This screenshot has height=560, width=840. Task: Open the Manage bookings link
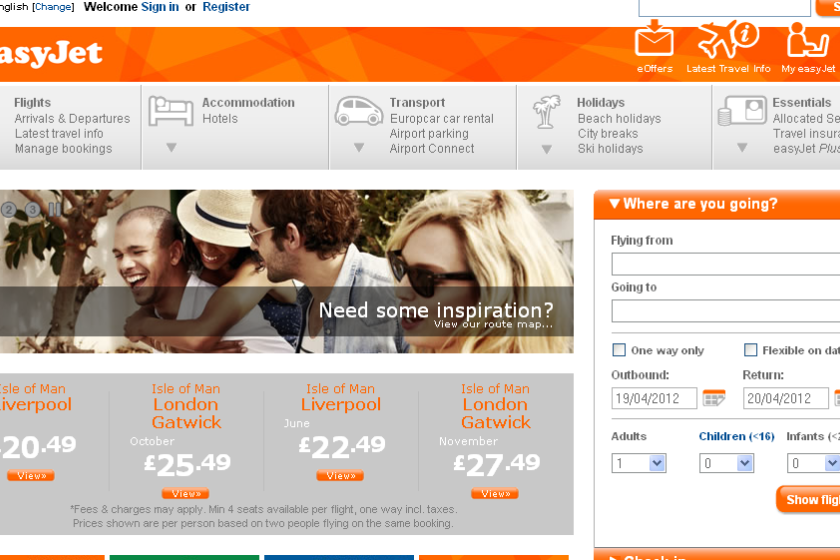pos(63,148)
